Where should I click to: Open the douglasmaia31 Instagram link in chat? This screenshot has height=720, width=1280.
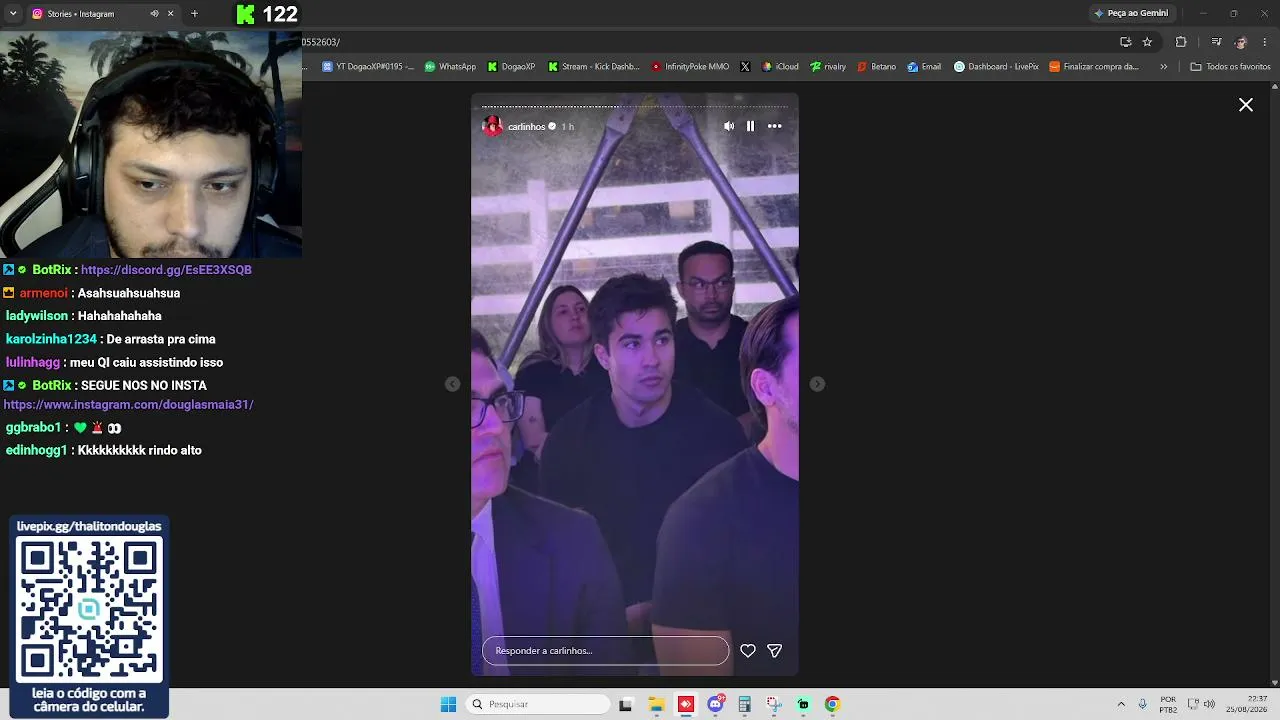(129, 405)
